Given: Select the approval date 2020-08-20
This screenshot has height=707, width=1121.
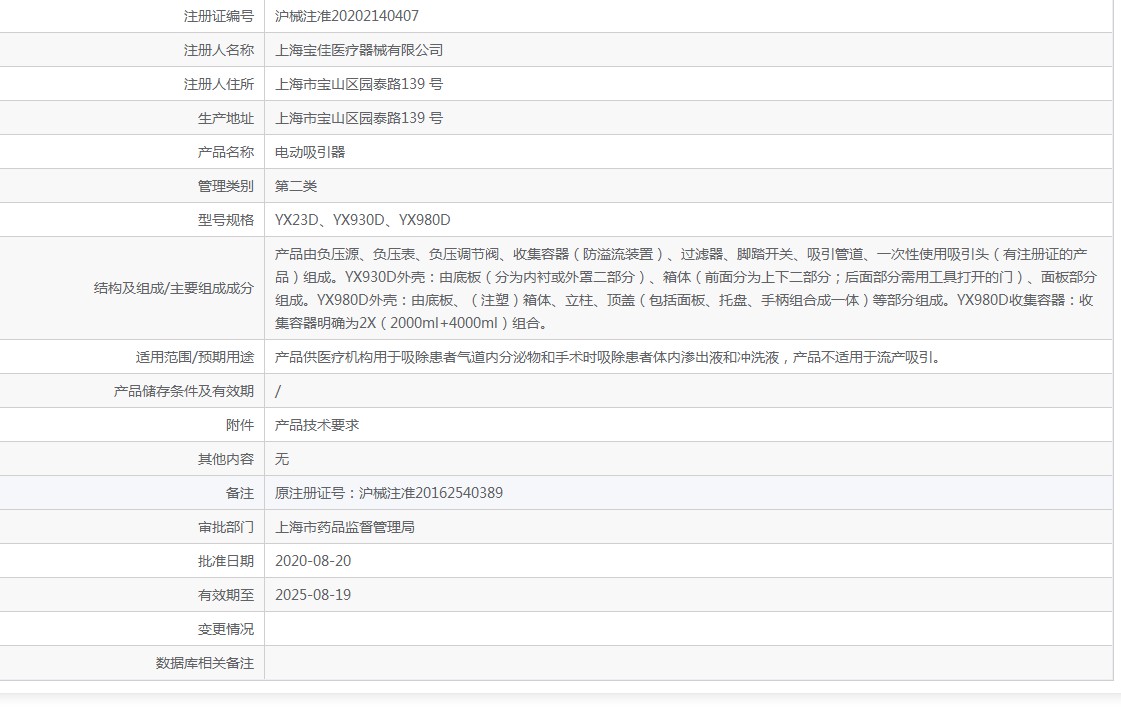Looking at the screenshot, I should coord(313,561).
